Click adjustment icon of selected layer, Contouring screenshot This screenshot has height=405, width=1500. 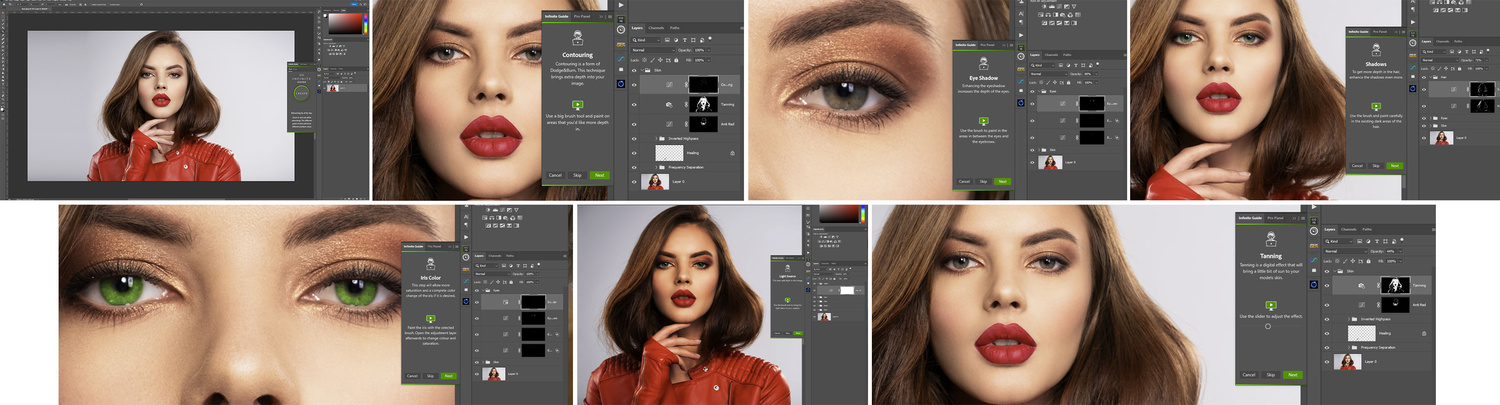pyautogui.click(x=669, y=84)
